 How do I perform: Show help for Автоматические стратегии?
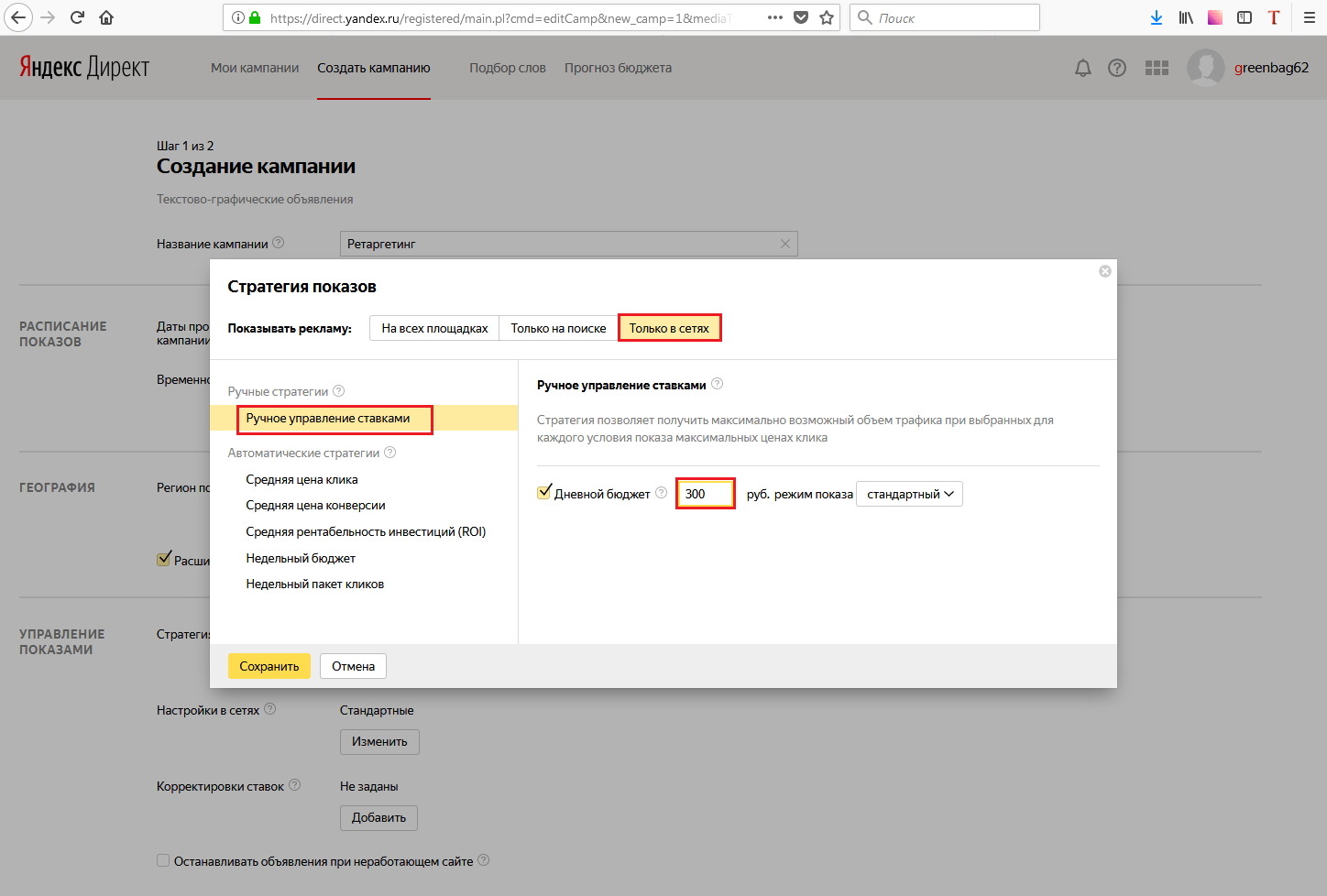coord(390,452)
